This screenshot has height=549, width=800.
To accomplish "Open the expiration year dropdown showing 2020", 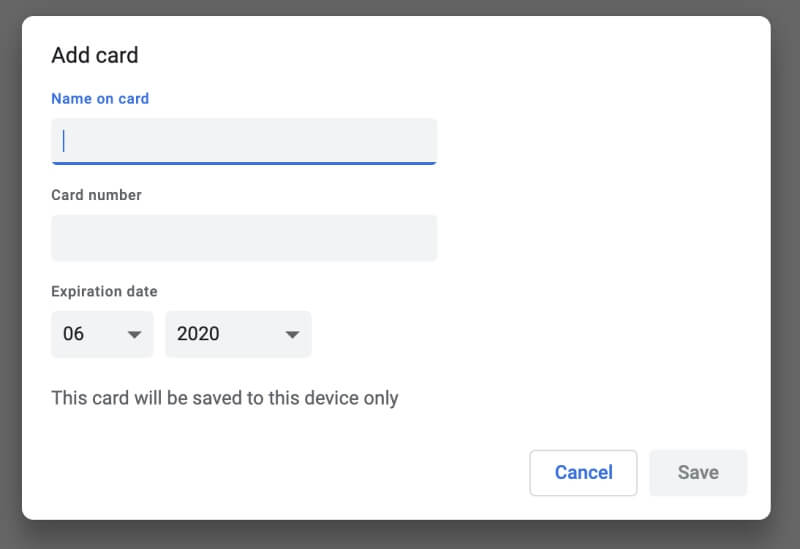I will click(238, 334).
